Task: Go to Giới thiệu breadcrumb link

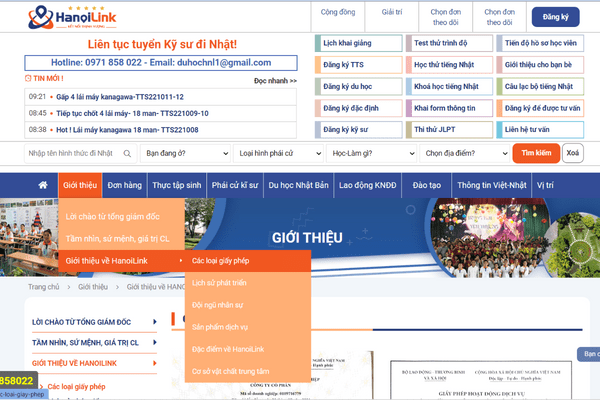Action: [93, 287]
